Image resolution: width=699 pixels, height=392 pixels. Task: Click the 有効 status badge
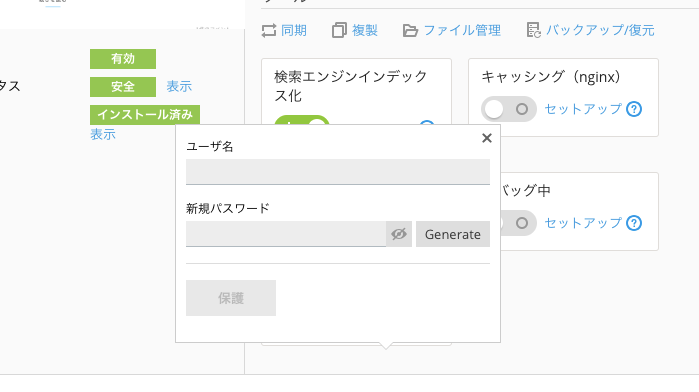123,59
